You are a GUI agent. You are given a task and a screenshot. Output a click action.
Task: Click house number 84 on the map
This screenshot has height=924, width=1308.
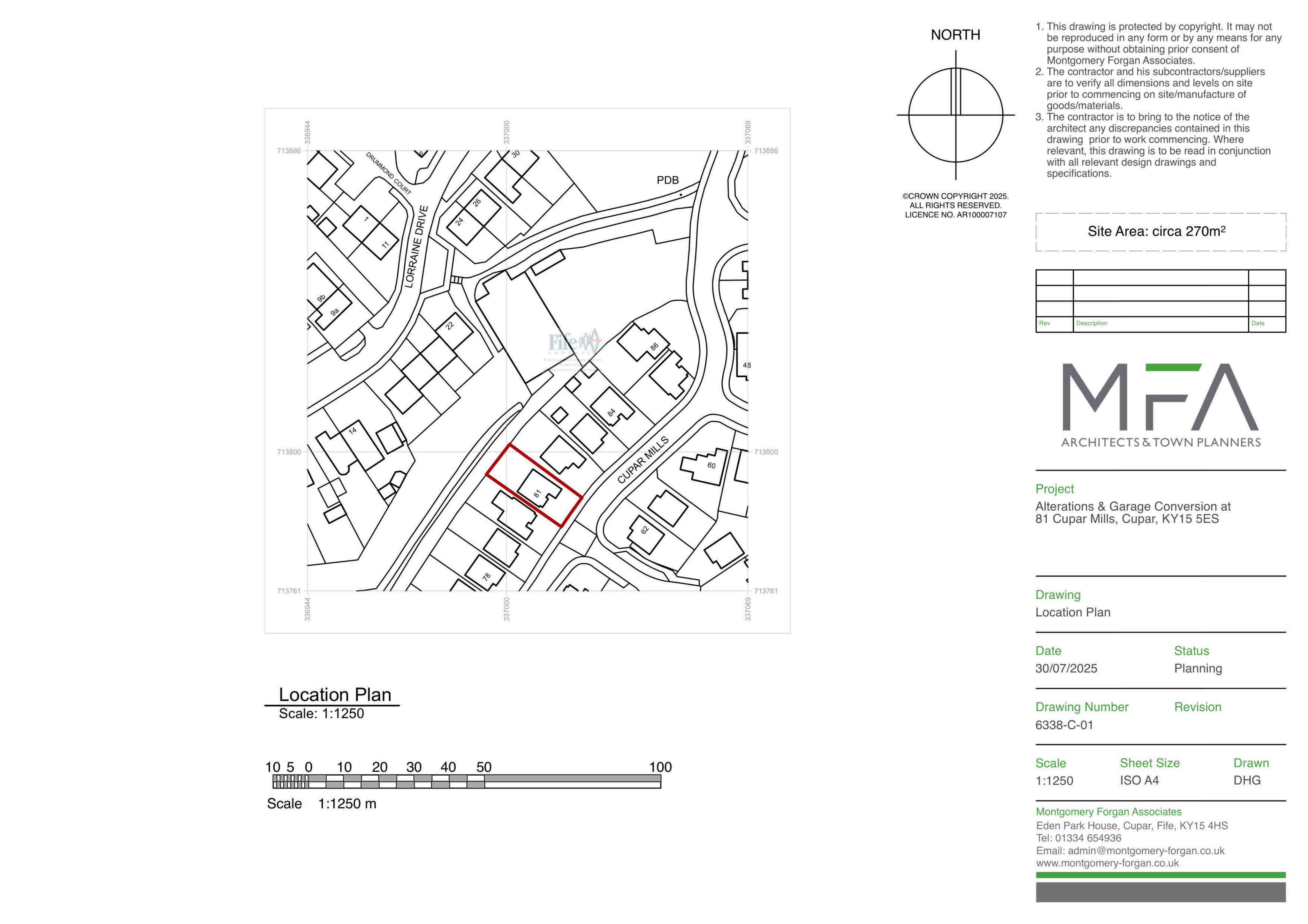point(611,412)
